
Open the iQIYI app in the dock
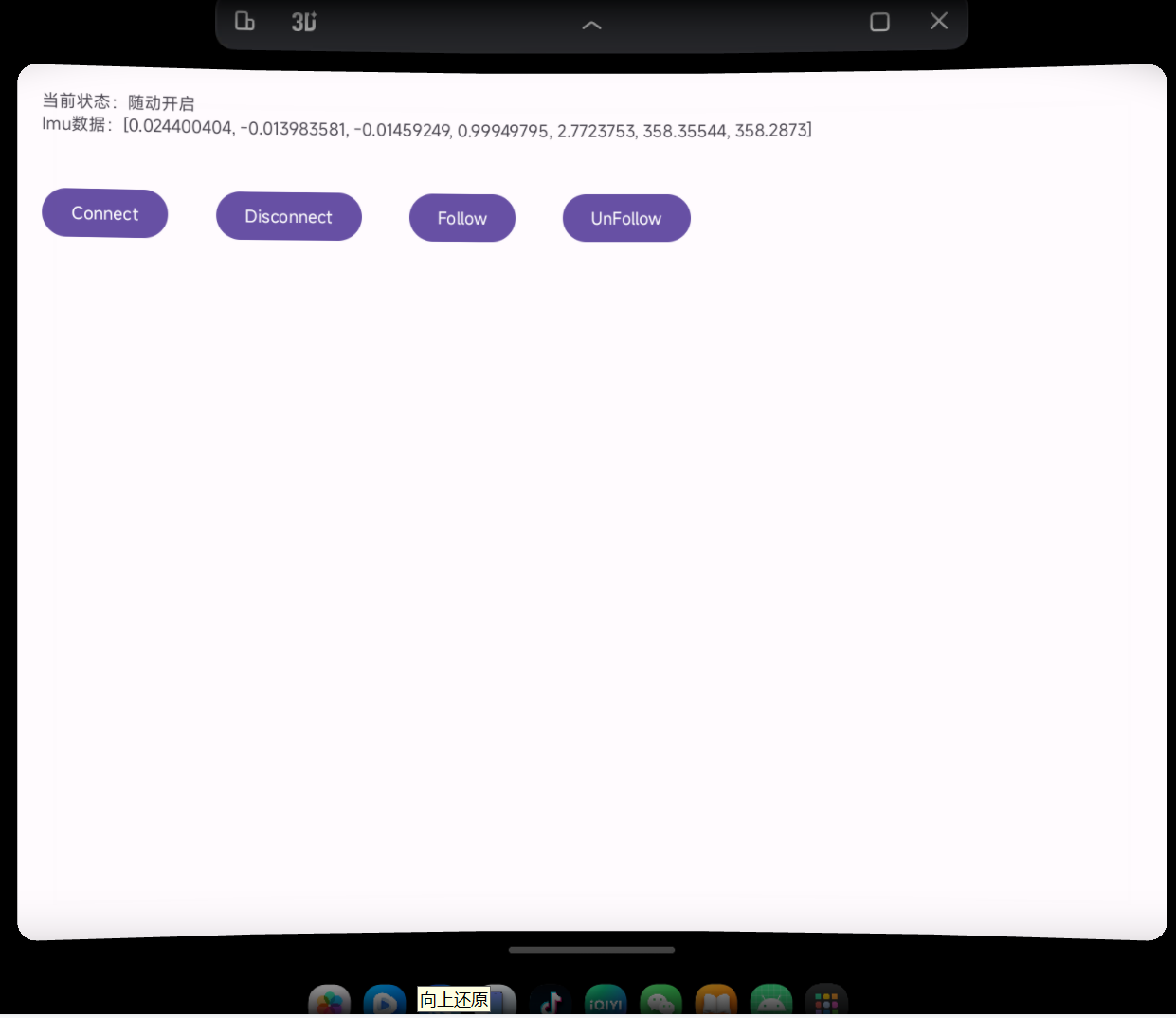[606, 1002]
